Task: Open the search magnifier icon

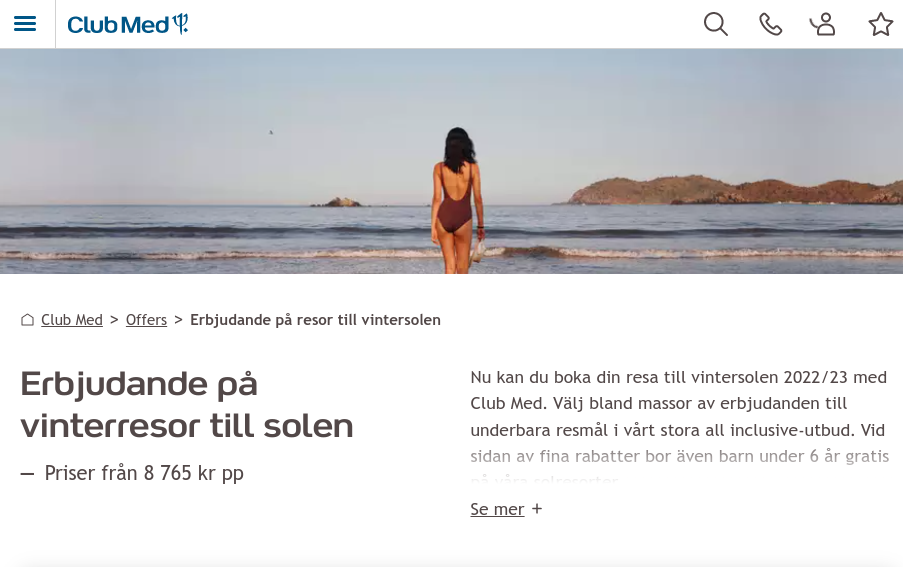Action: click(x=716, y=24)
